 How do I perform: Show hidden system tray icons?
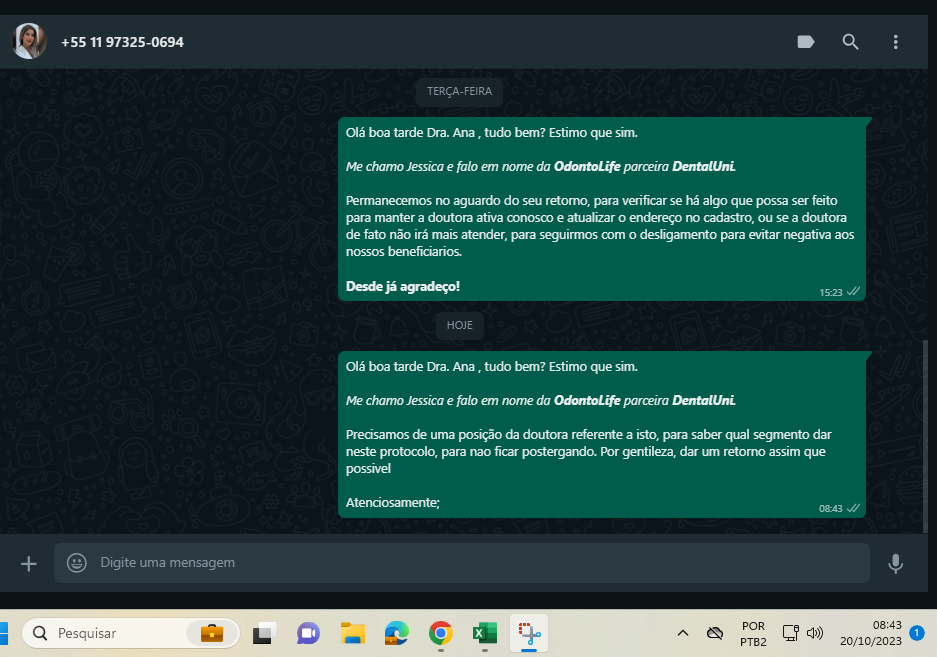(x=682, y=633)
